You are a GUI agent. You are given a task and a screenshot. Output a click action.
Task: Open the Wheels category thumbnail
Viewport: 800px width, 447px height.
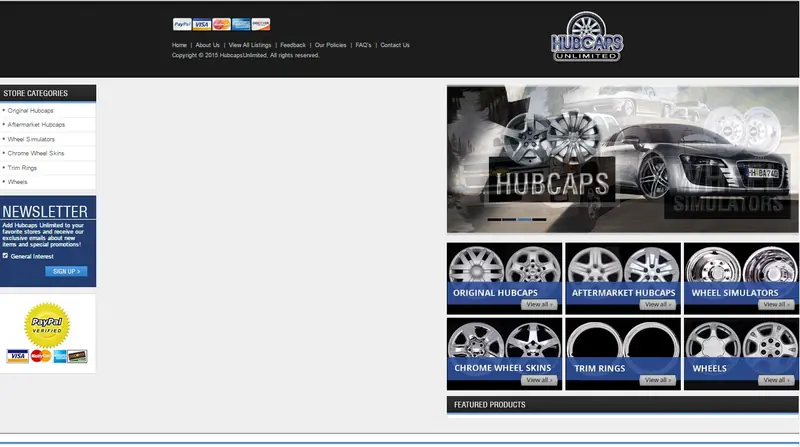point(741,354)
